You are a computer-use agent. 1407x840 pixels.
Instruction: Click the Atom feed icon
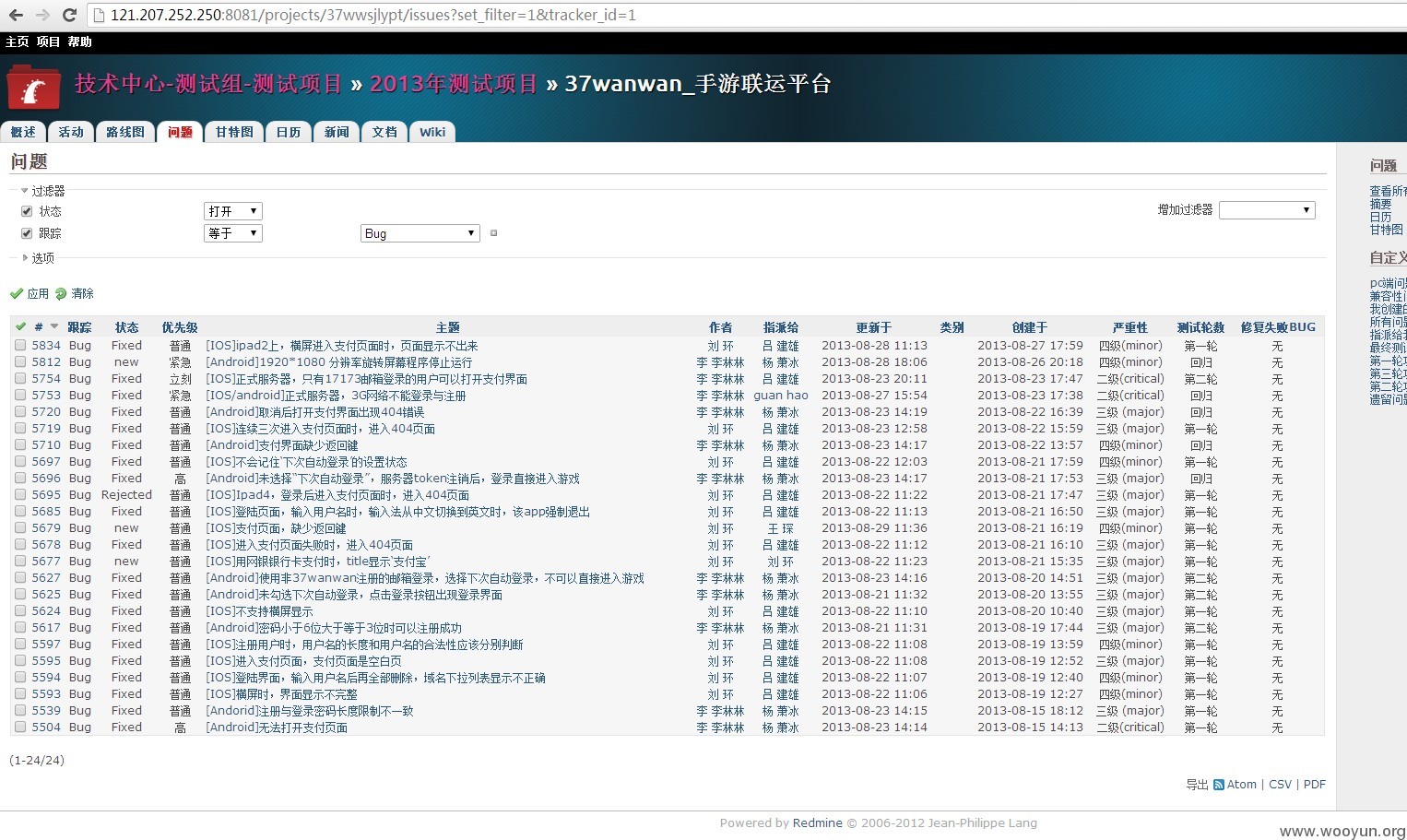(1219, 785)
